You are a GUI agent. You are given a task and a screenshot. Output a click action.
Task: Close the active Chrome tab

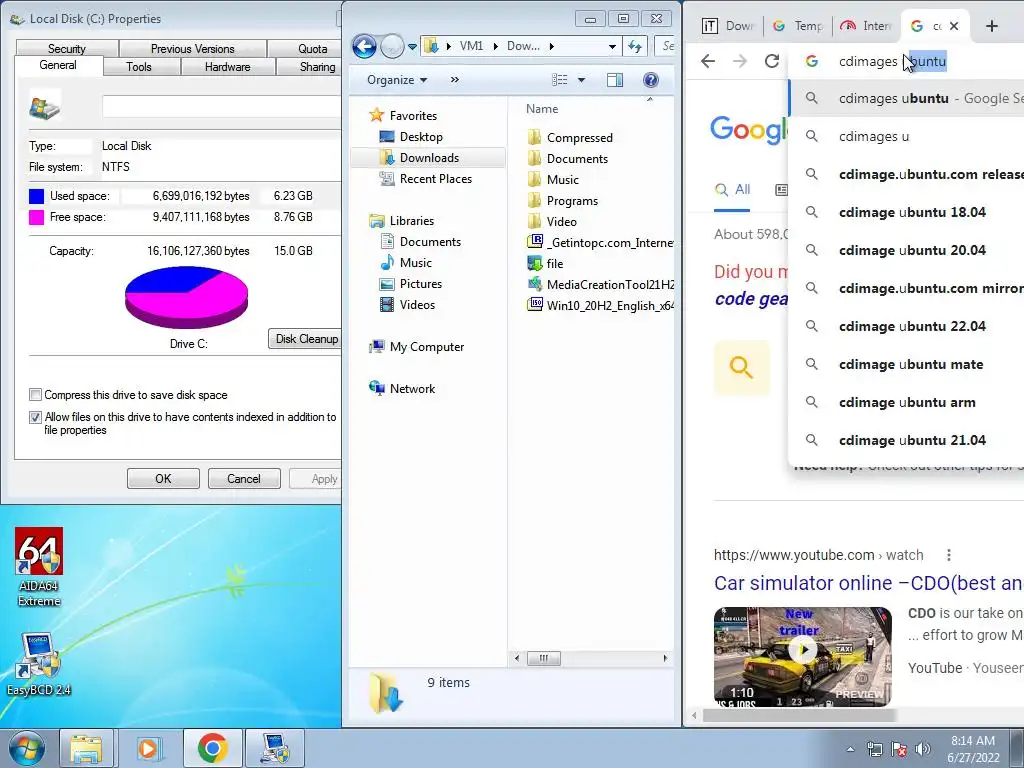(954, 26)
